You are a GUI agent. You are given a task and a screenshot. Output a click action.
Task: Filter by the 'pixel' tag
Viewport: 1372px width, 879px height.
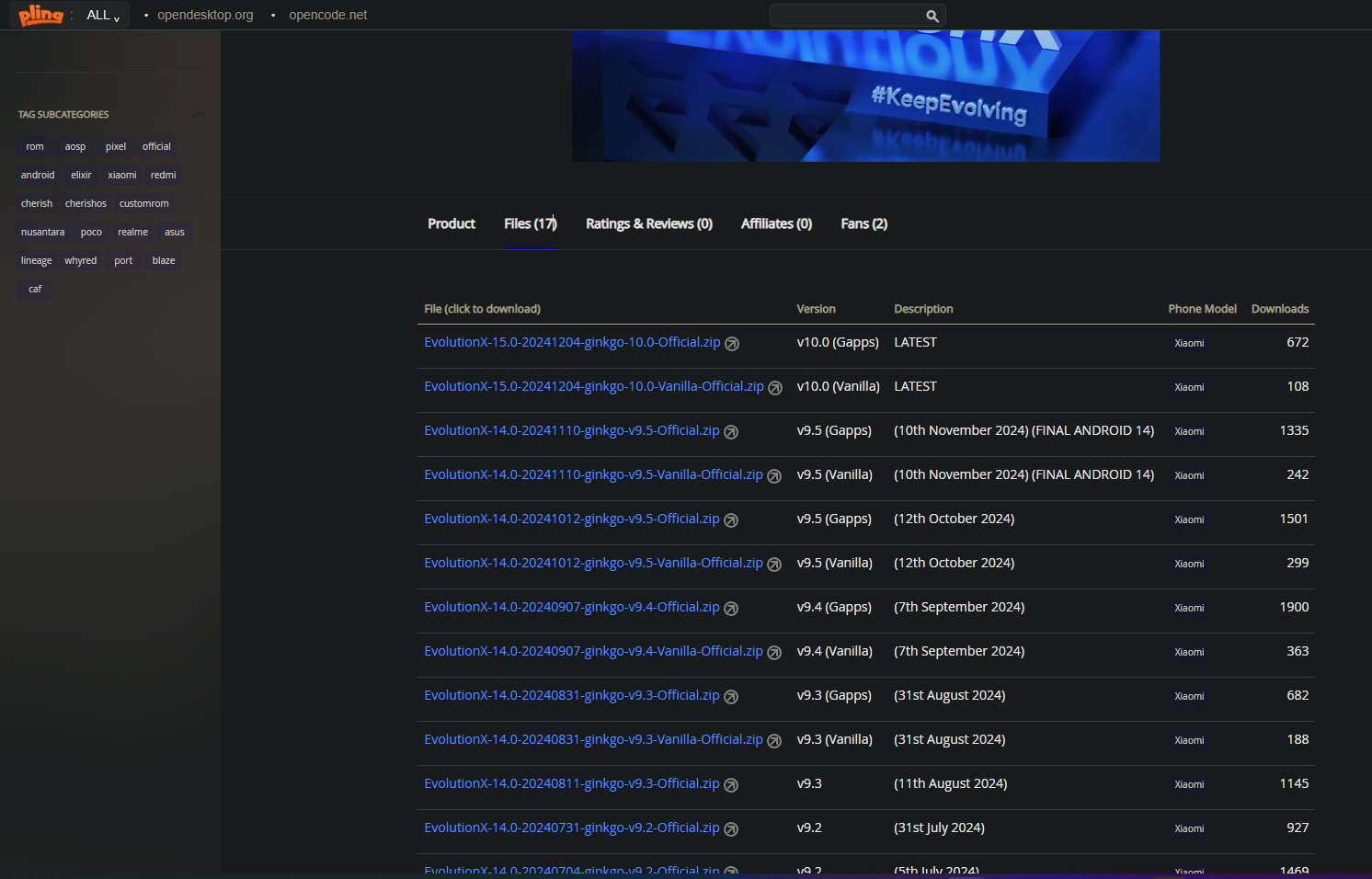tap(116, 147)
